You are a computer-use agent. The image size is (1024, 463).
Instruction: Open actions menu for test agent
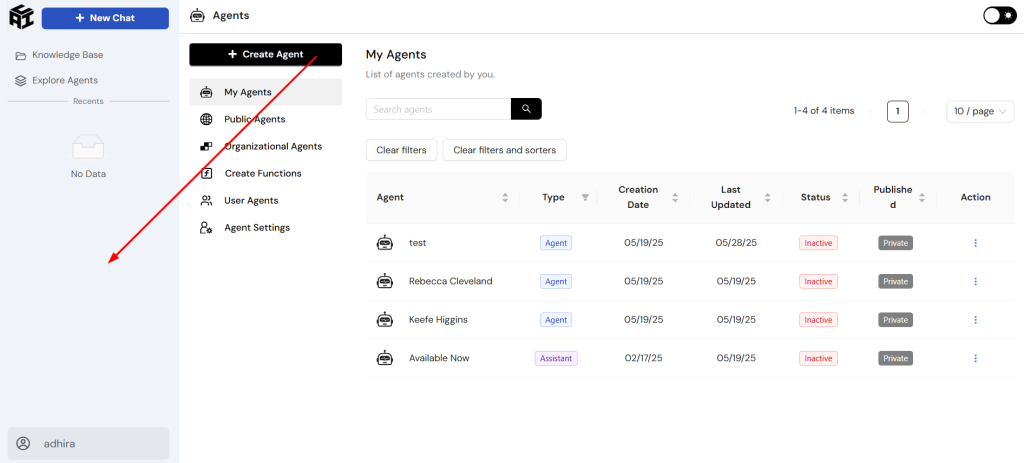point(976,243)
